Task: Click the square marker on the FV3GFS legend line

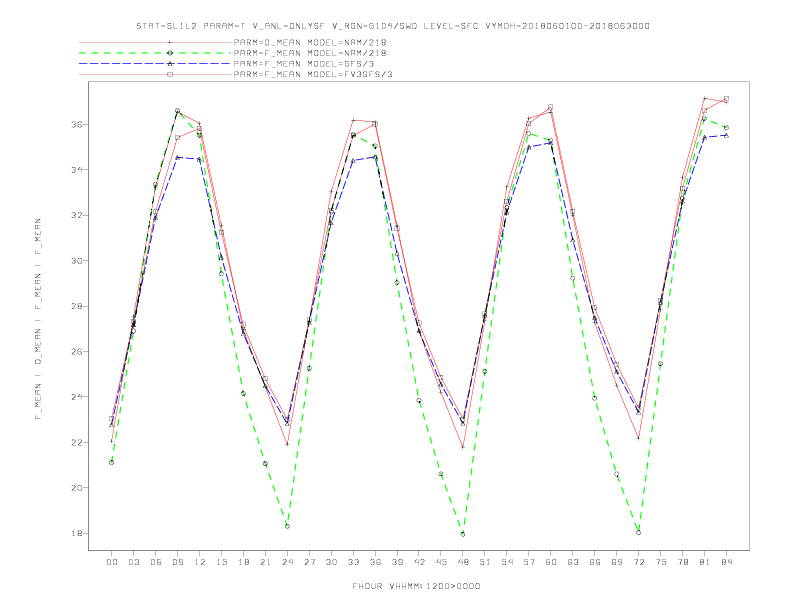Action: pyautogui.click(x=170, y=74)
